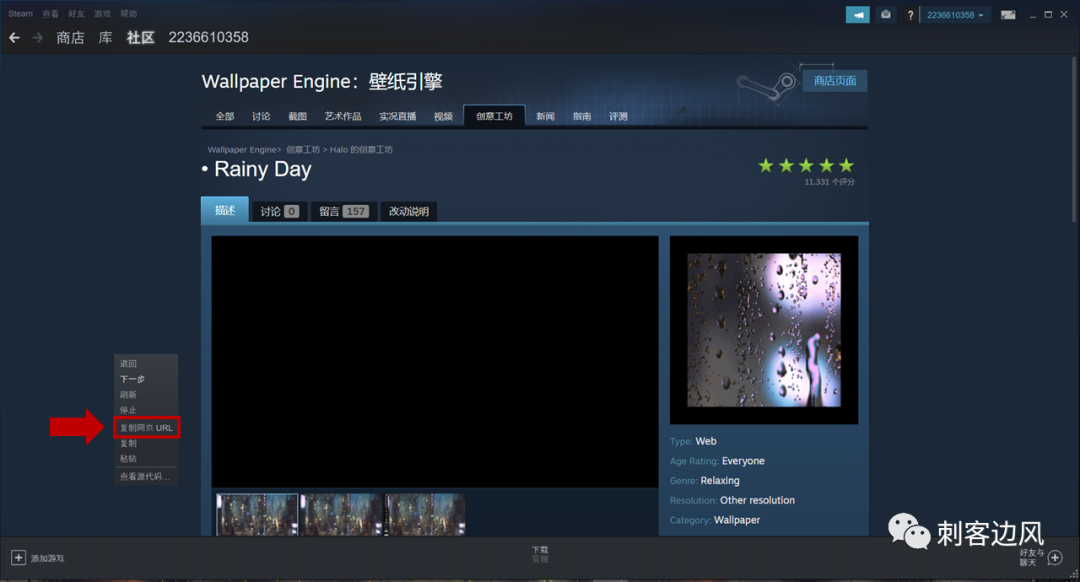
Task: Click the "Genre: Relaxing" text
Action: click(x=705, y=481)
